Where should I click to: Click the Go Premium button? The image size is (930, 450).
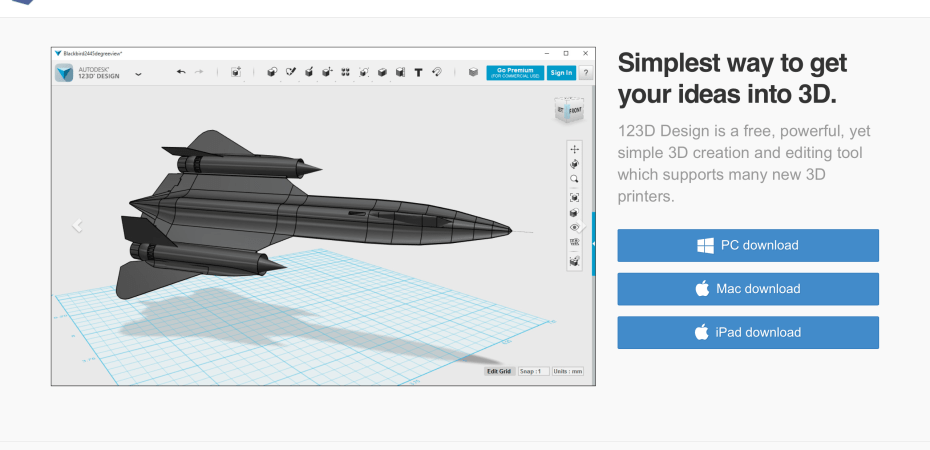coord(515,72)
